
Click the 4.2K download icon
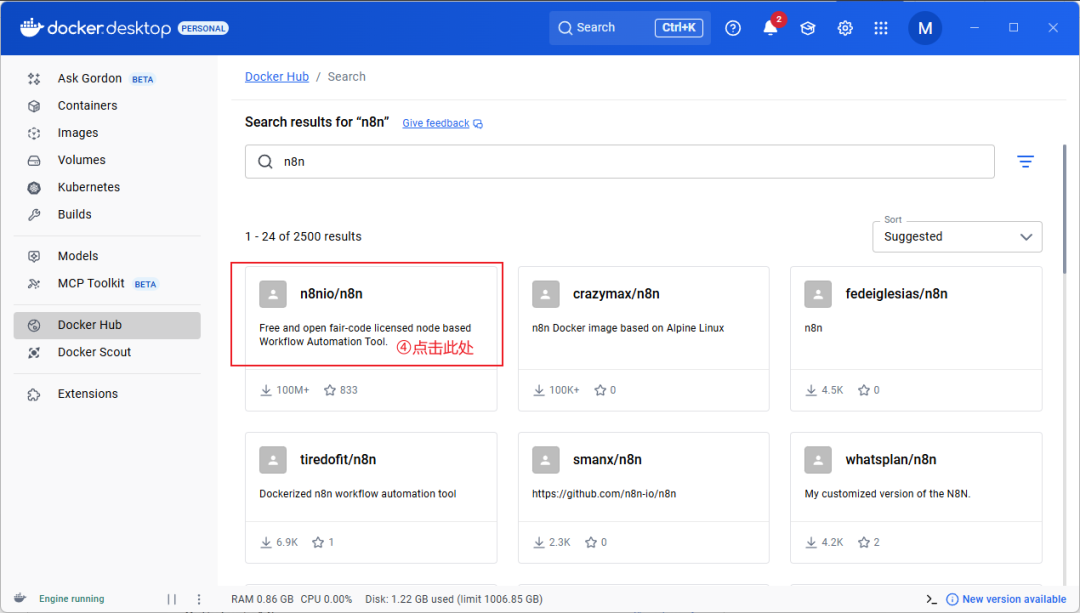[x=811, y=543]
